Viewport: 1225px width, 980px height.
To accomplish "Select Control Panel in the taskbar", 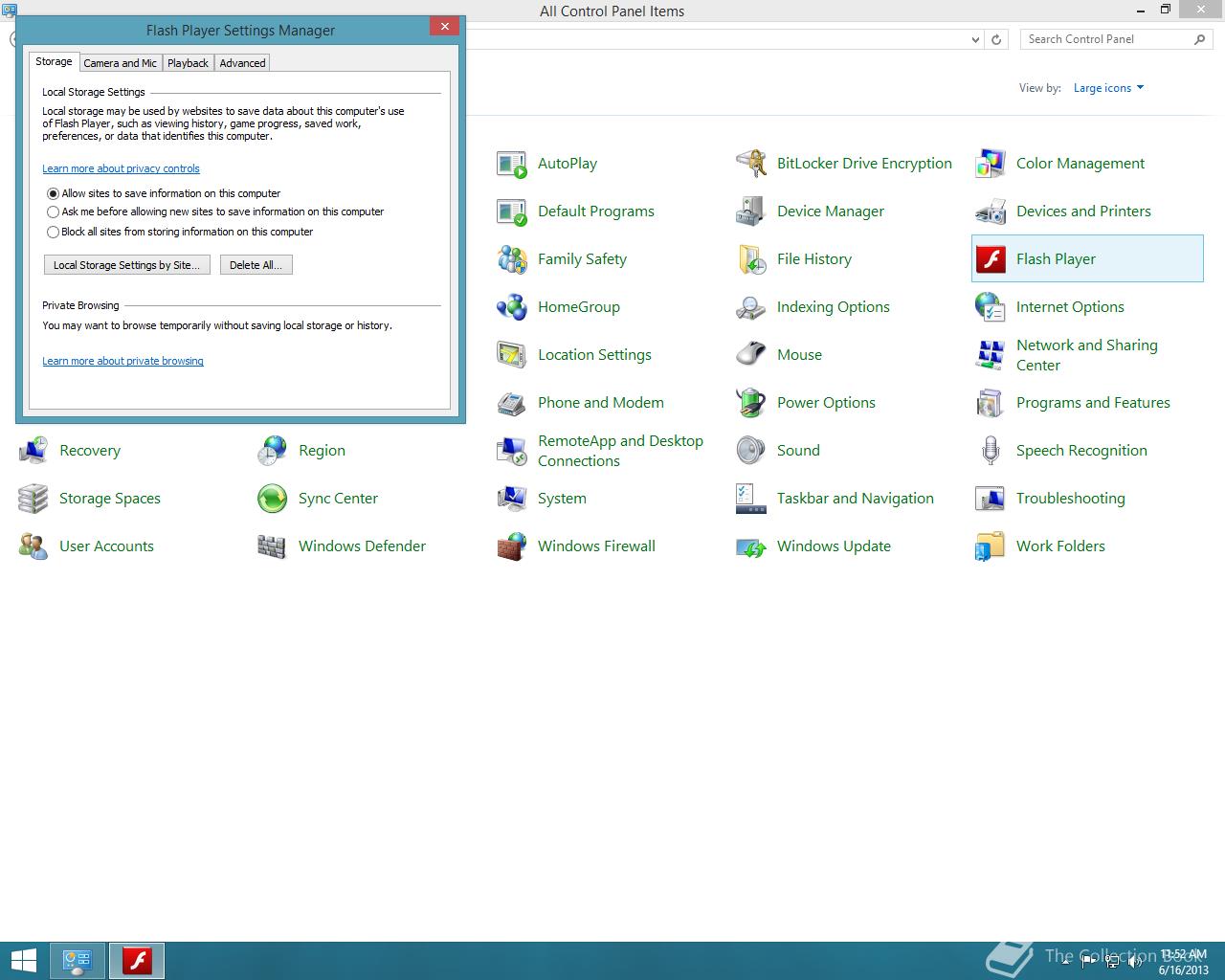I will (x=77, y=960).
